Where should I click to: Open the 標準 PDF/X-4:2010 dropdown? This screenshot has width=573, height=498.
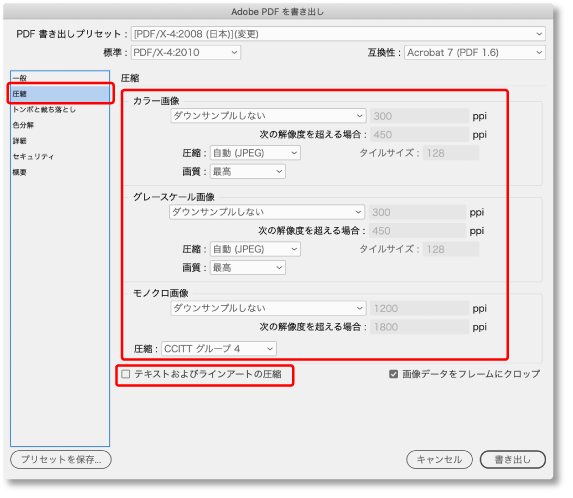click(186, 53)
